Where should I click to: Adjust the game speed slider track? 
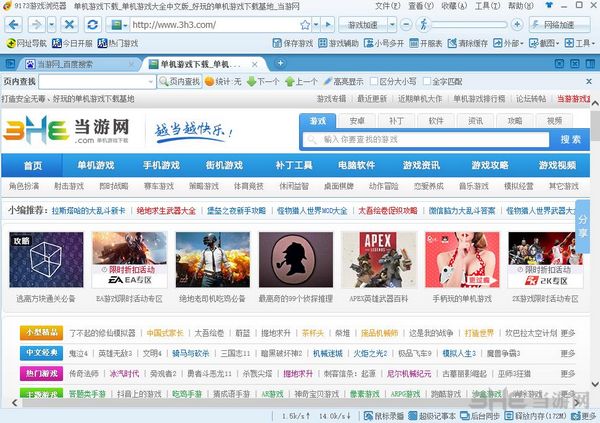coord(469,25)
